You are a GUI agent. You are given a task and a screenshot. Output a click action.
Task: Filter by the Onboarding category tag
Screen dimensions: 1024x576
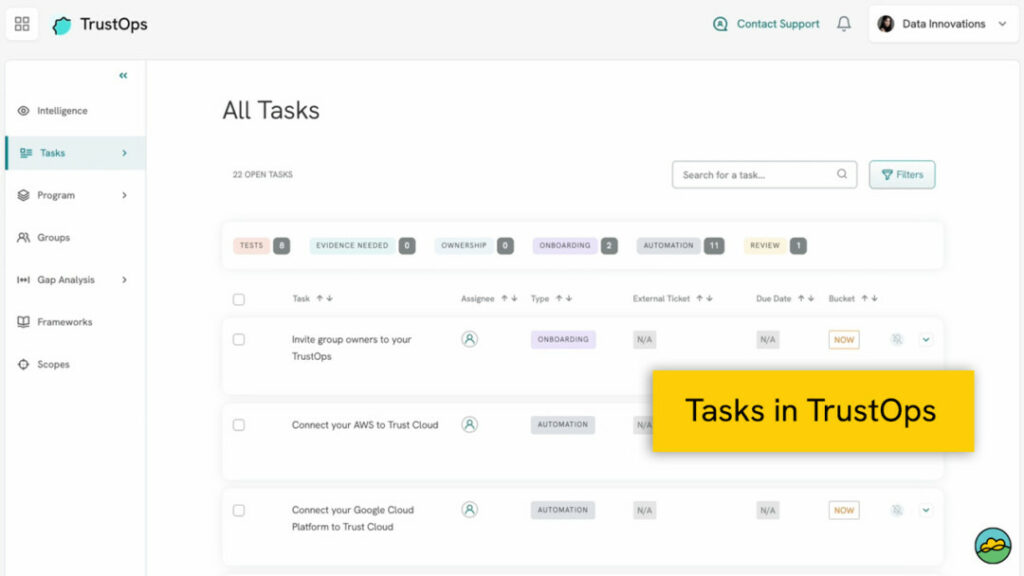tap(565, 246)
